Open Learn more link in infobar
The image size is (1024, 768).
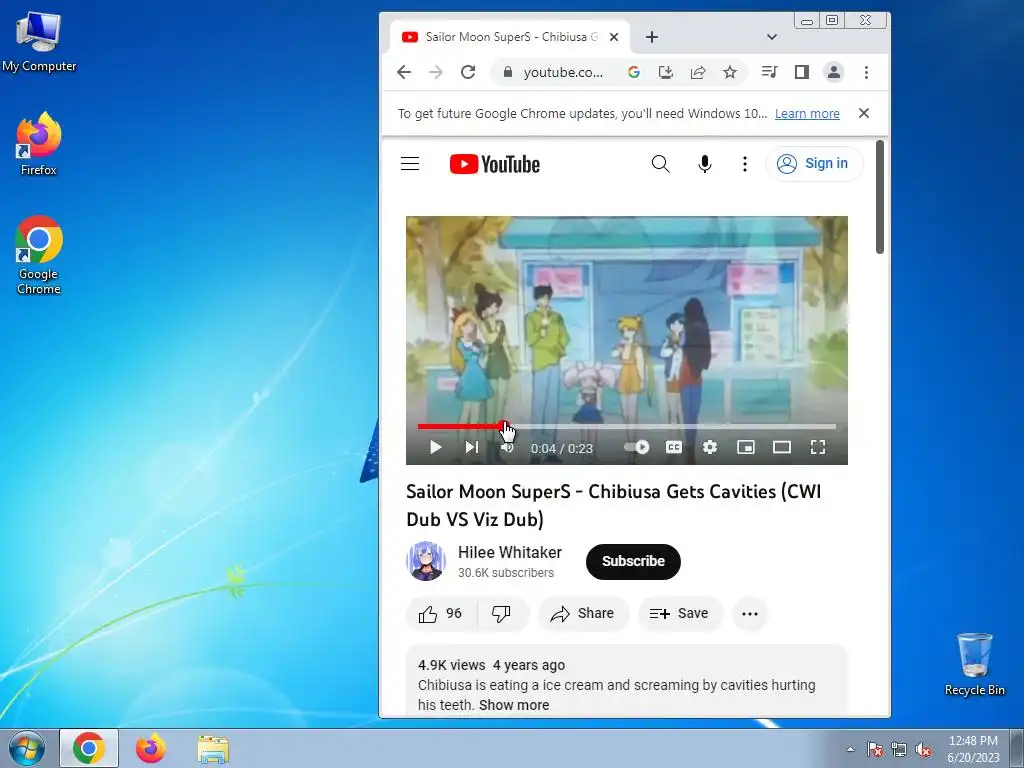click(x=807, y=114)
